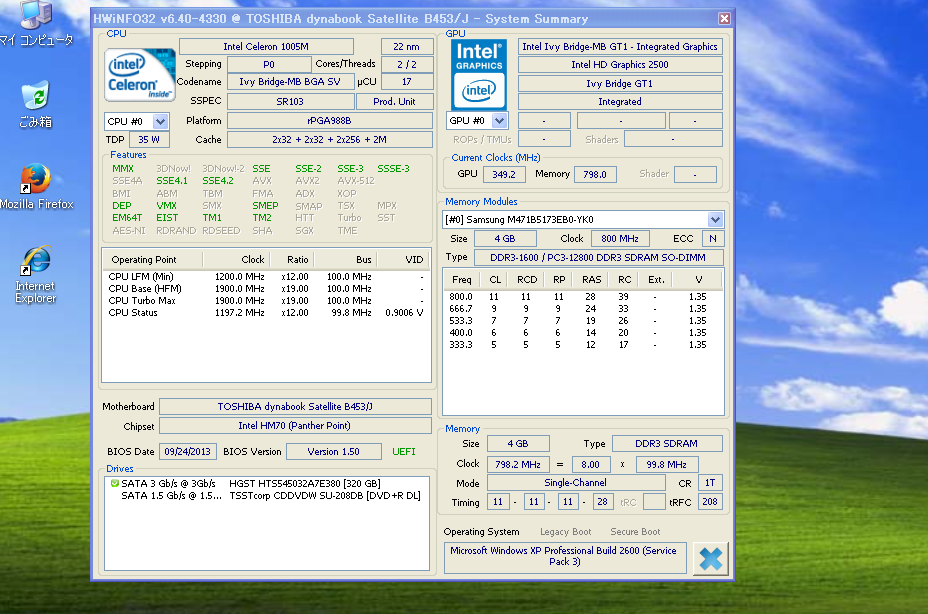The image size is (928, 614).
Task: Select the 800.0 MHz memory timing row
Action: click(x=582, y=297)
